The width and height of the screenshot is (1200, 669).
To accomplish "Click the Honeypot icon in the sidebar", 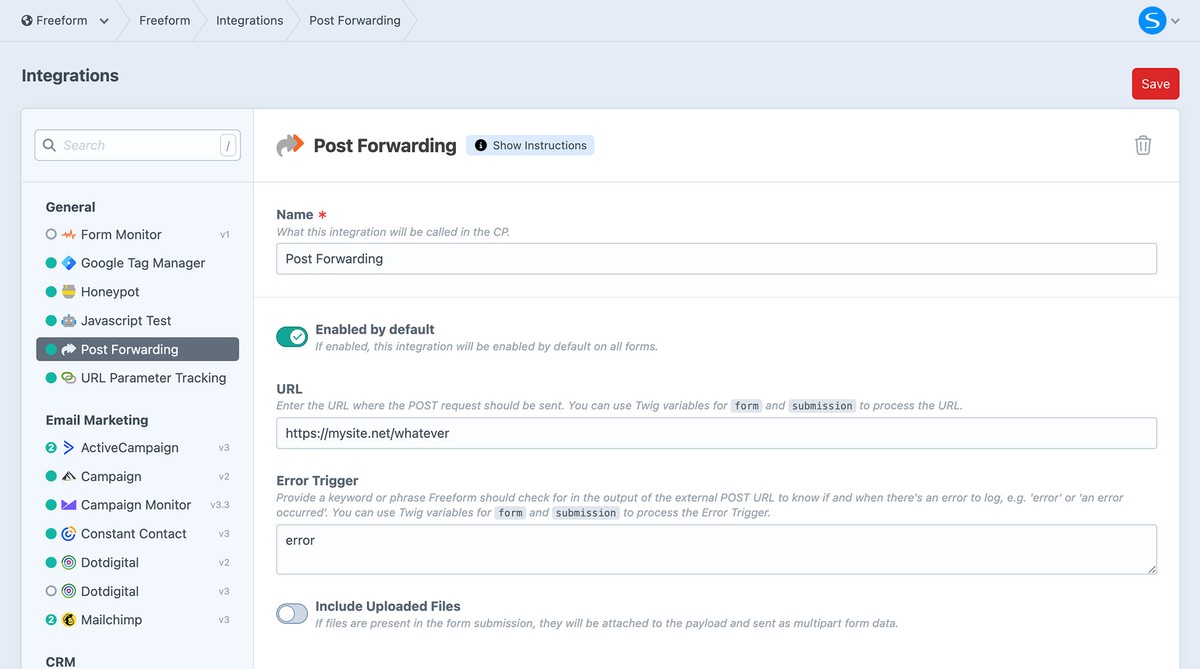I will (x=66, y=291).
